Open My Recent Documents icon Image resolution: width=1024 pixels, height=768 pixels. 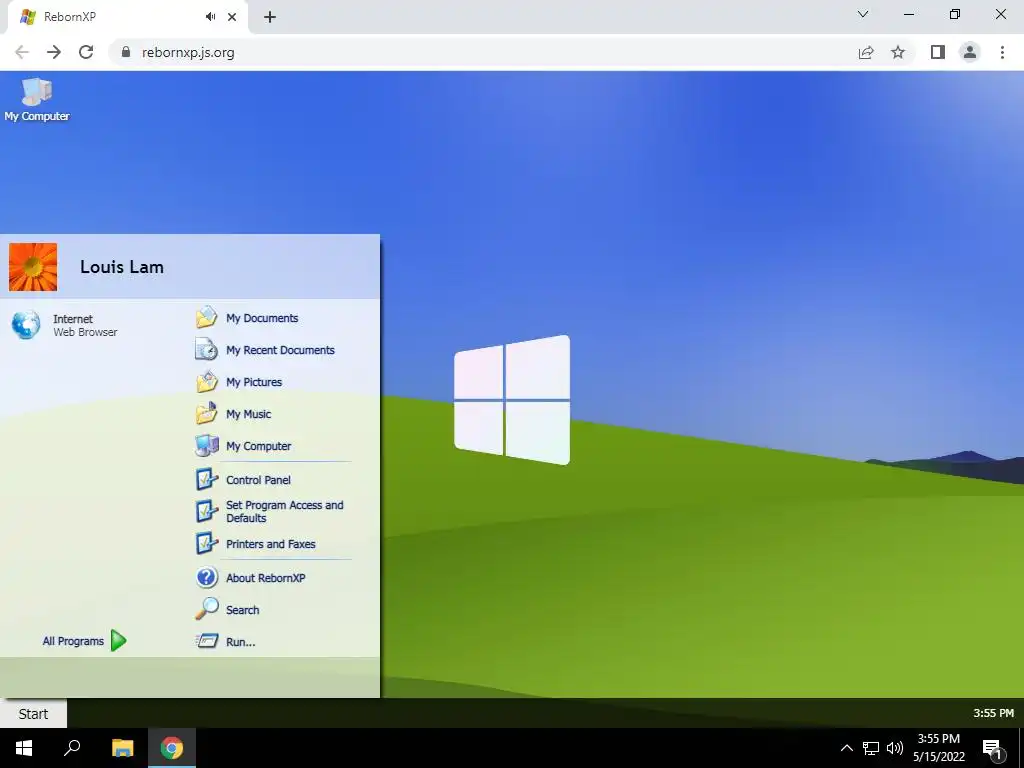tap(206, 350)
